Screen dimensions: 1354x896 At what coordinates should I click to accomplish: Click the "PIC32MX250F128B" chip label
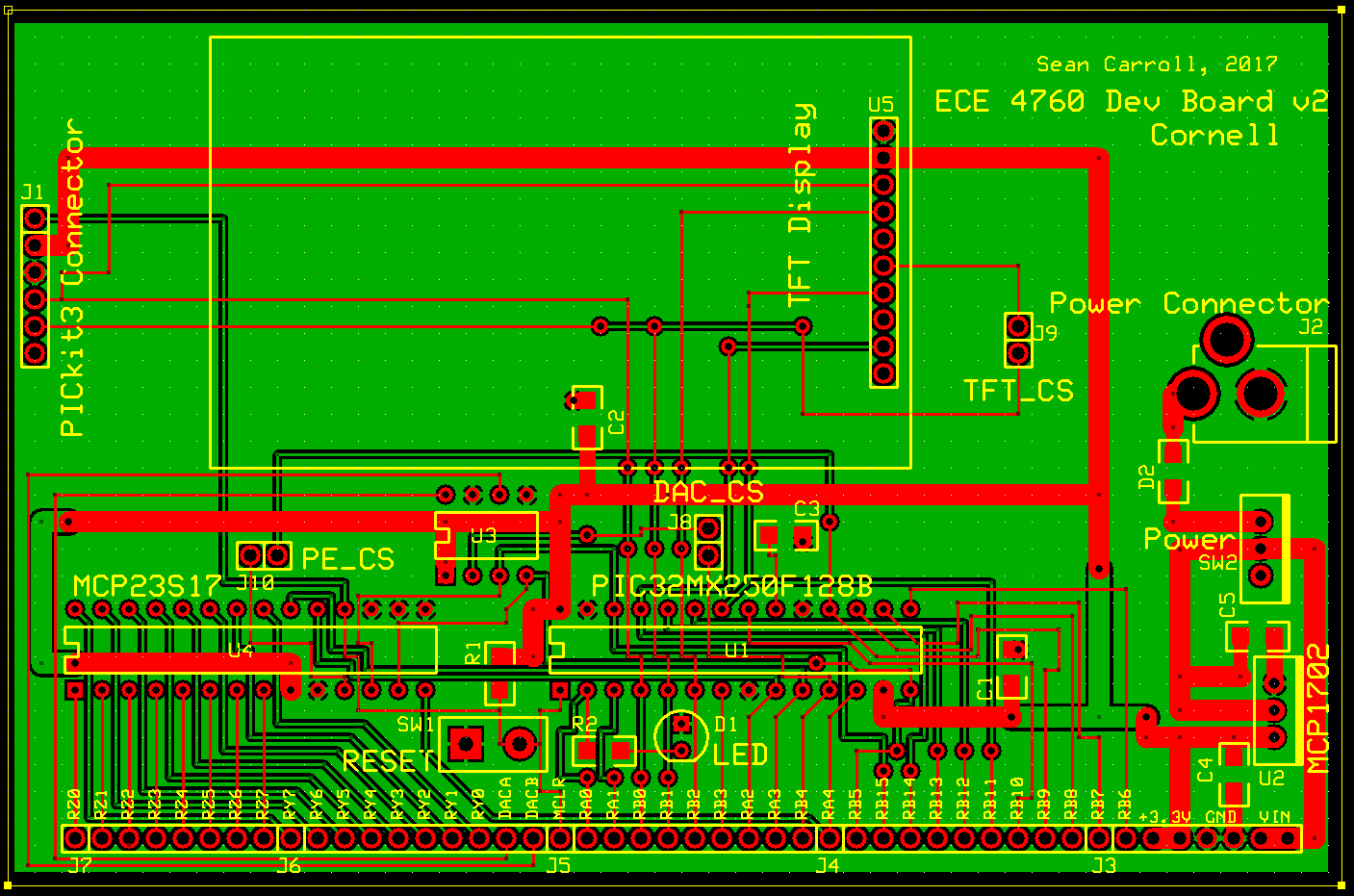731,586
